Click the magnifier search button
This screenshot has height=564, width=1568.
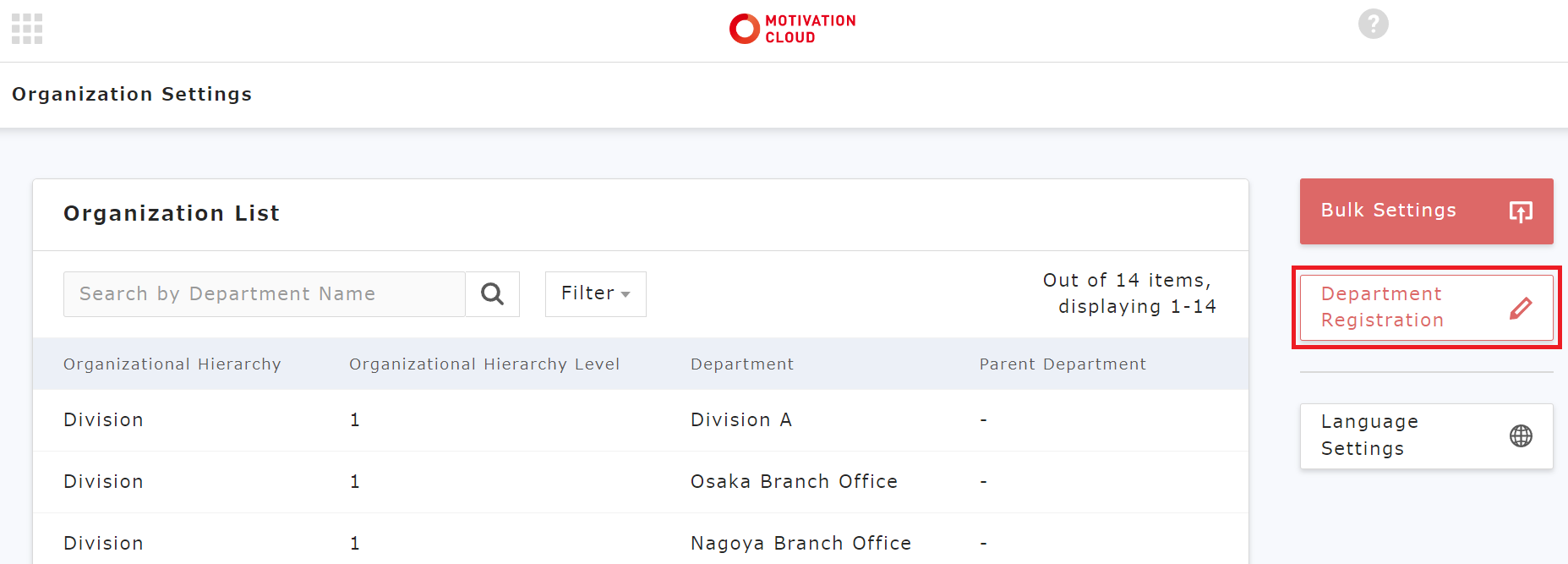coord(492,294)
